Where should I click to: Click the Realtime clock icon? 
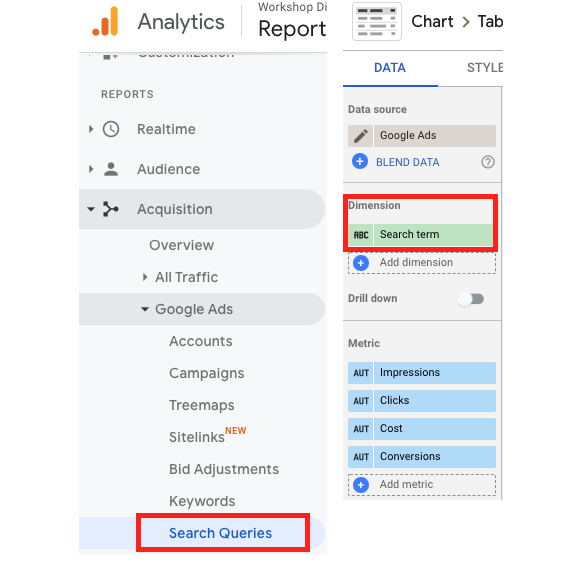(x=111, y=129)
